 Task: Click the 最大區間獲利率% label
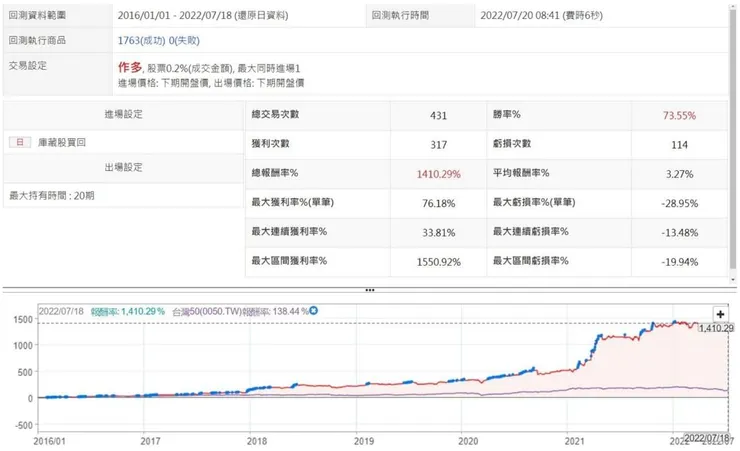(289, 260)
